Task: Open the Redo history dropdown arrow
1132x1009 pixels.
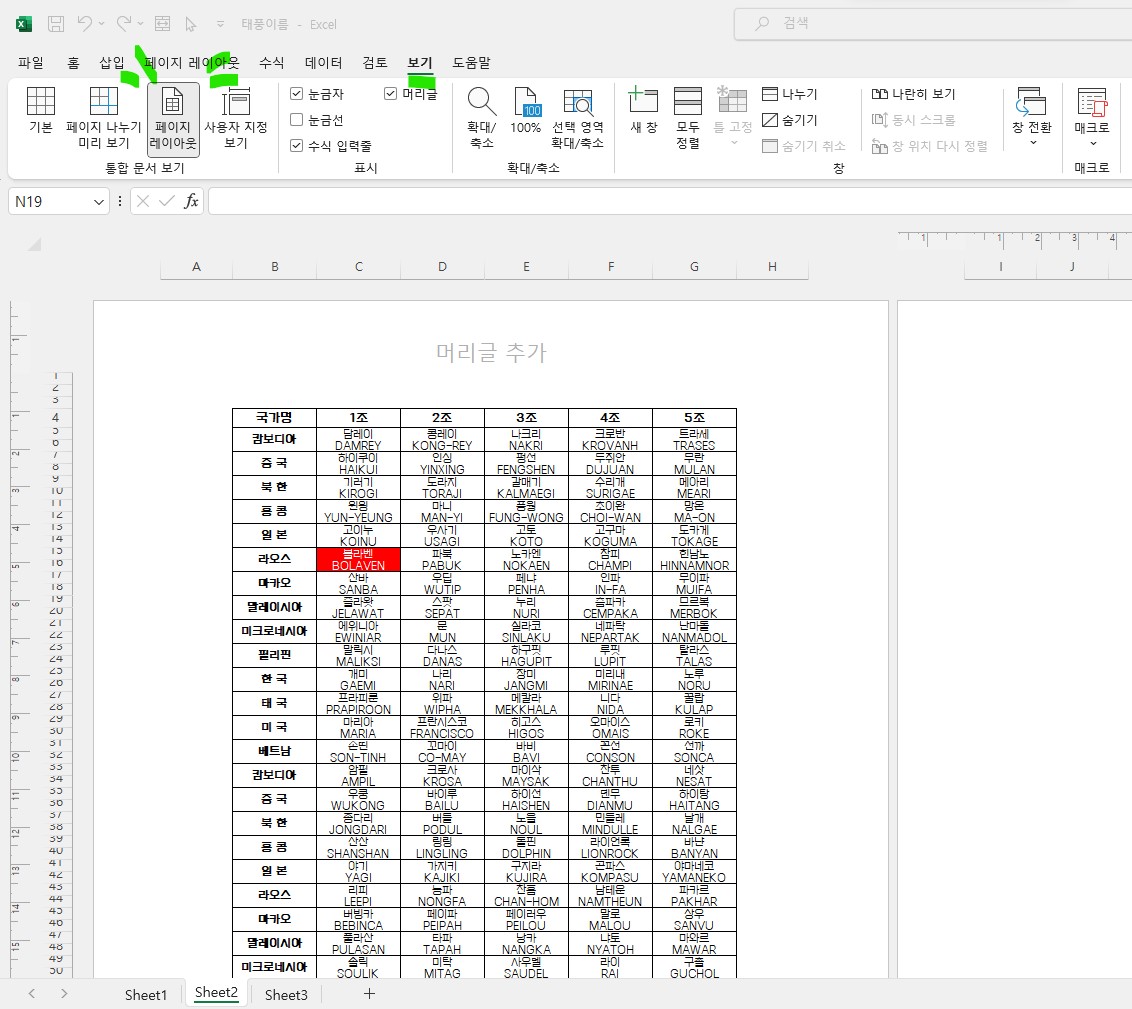Action: [140, 24]
